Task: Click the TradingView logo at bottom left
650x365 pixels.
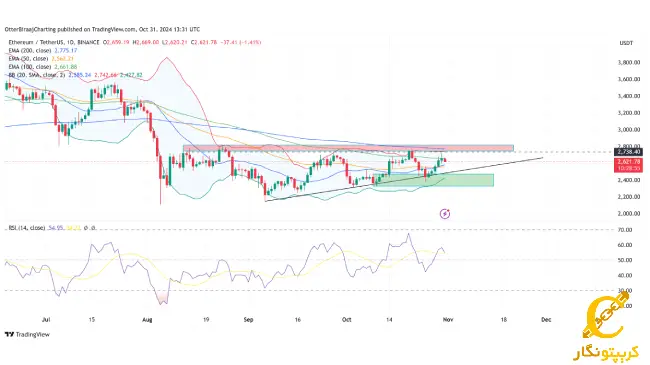Action: (27, 334)
